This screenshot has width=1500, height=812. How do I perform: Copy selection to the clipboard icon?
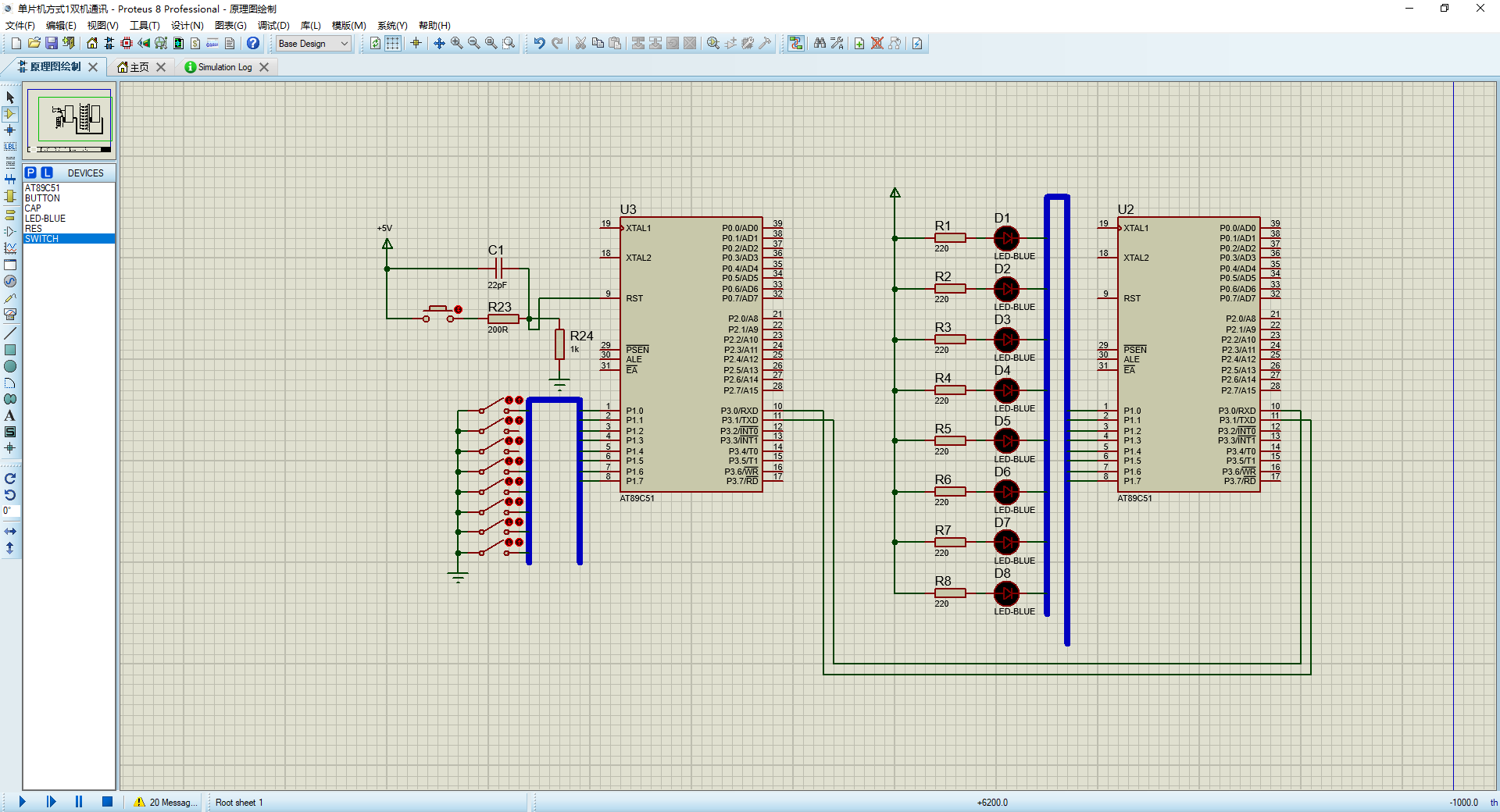point(598,43)
